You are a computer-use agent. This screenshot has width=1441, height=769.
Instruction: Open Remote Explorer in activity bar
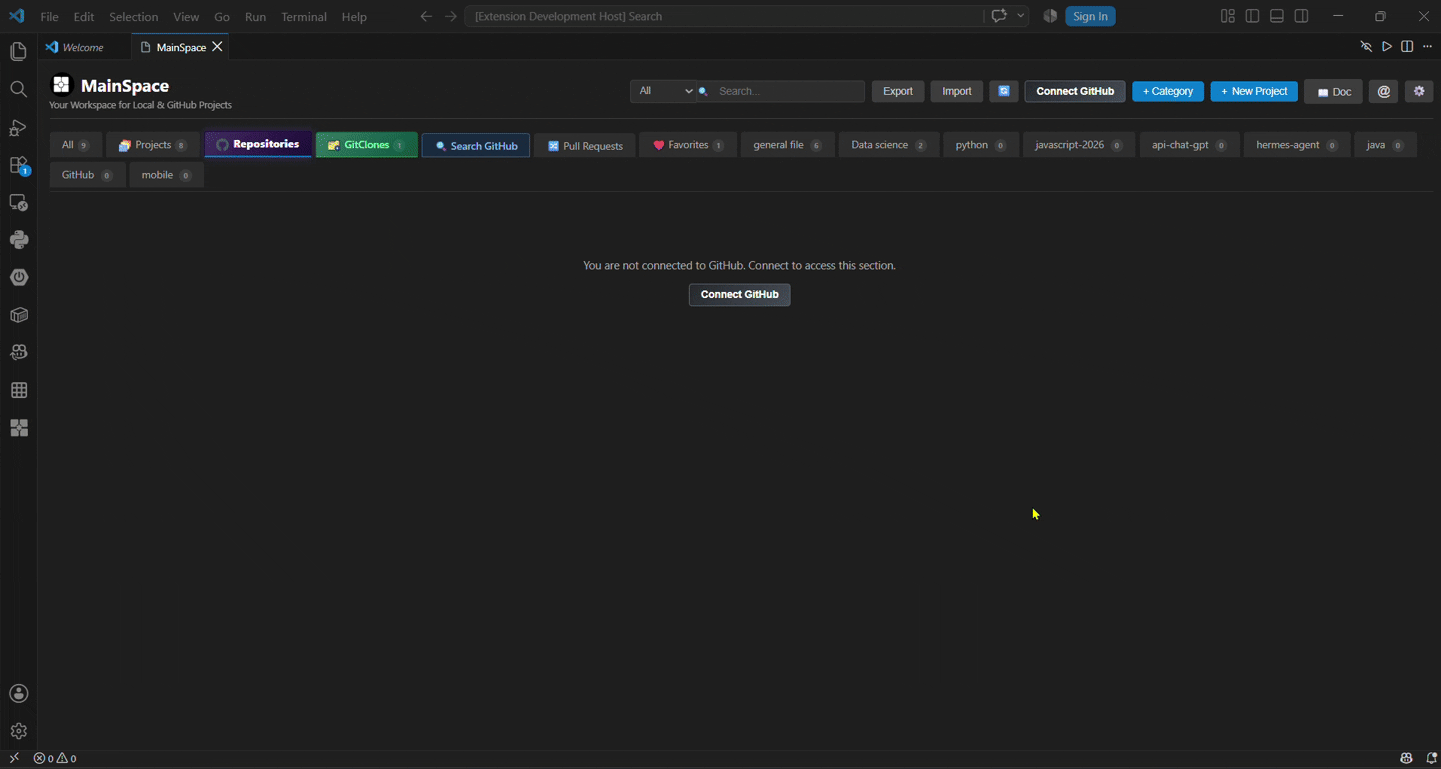click(x=18, y=203)
